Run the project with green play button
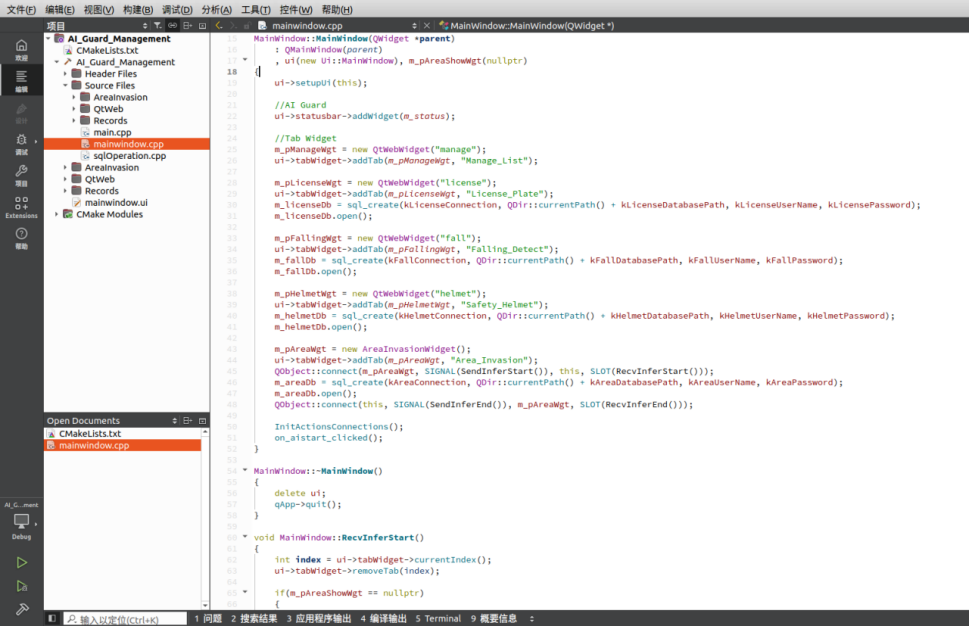The width and height of the screenshot is (970, 627). click(22, 563)
